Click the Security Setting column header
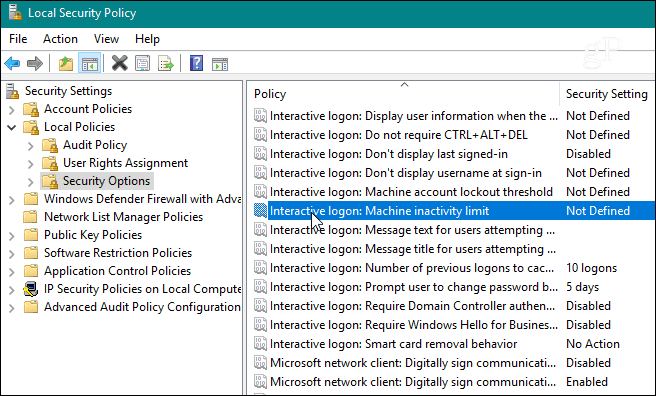 pos(607,94)
